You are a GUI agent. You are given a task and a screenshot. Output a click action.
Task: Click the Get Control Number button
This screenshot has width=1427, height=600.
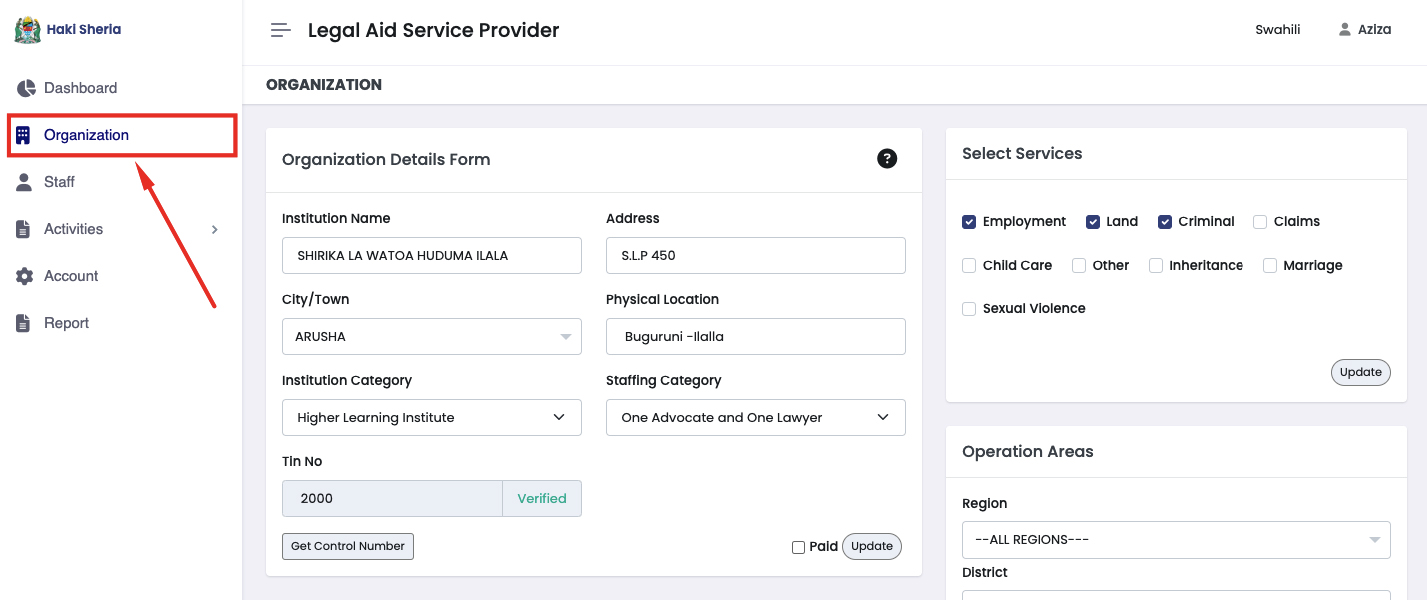click(347, 546)
